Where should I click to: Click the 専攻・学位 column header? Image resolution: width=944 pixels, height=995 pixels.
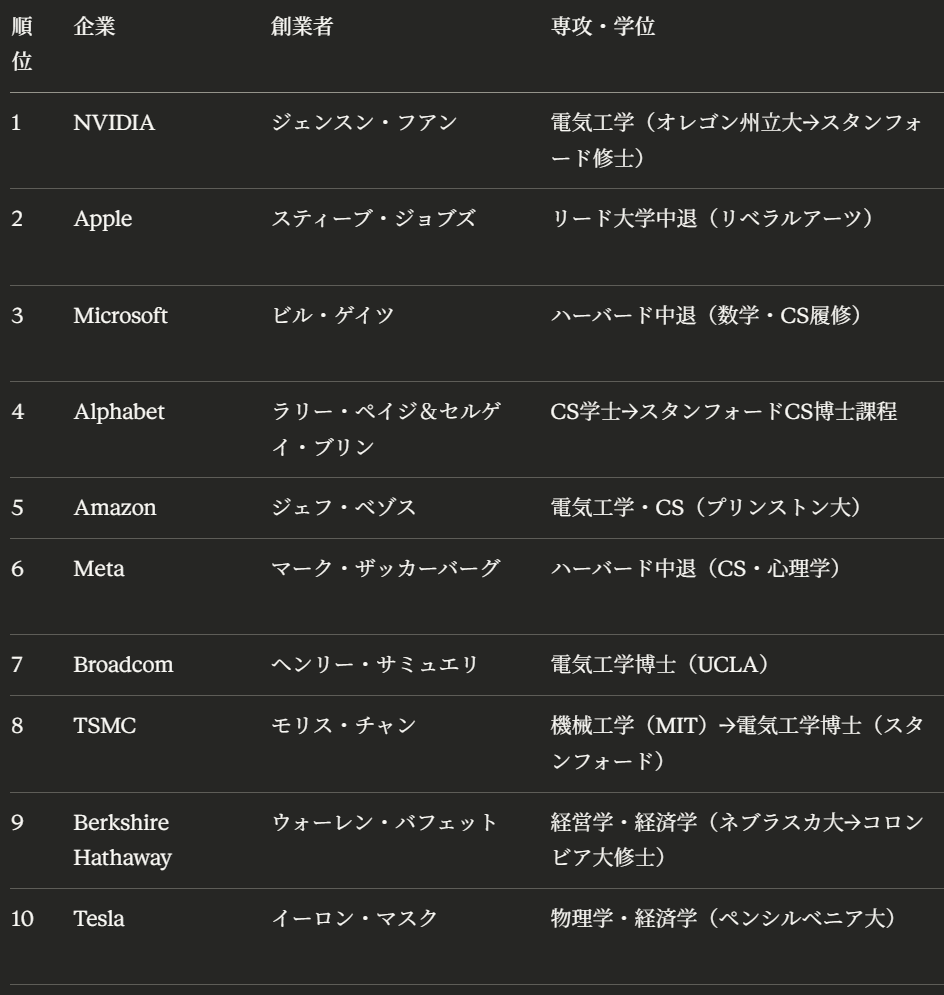(603, 28)
